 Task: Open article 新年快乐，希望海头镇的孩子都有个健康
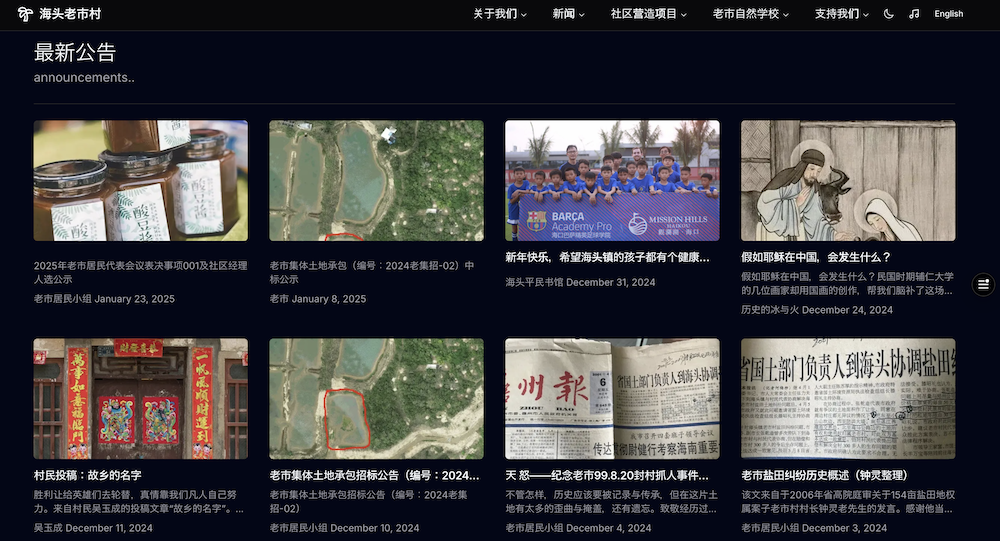(607, 257)
